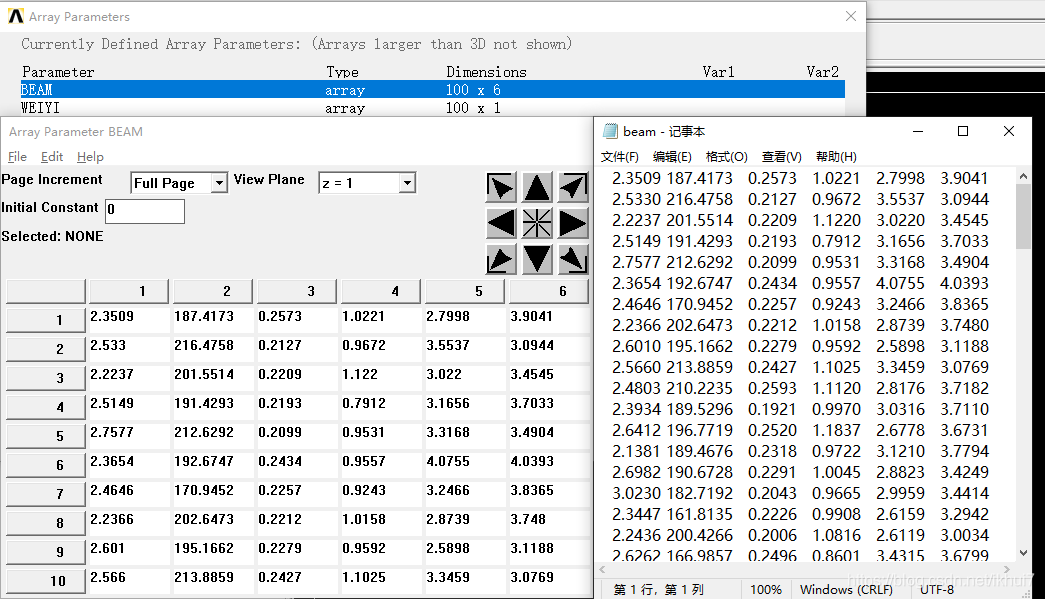Click Windows (CRLF) in Notepad status bar
Image resolution: width=1045 pixels, height=599 pixels.
(846, 590)
